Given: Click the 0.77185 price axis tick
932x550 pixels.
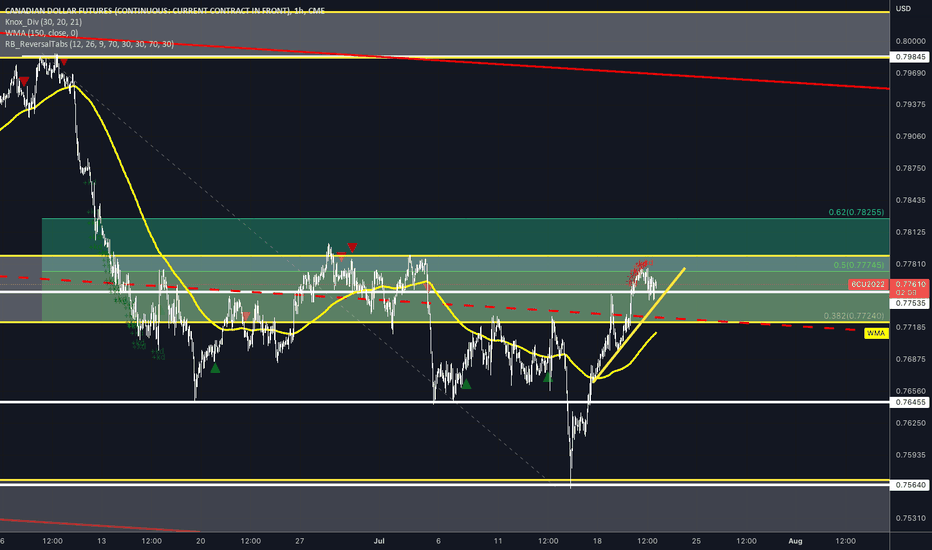Looking at the screenshot, I should (911, 328).
